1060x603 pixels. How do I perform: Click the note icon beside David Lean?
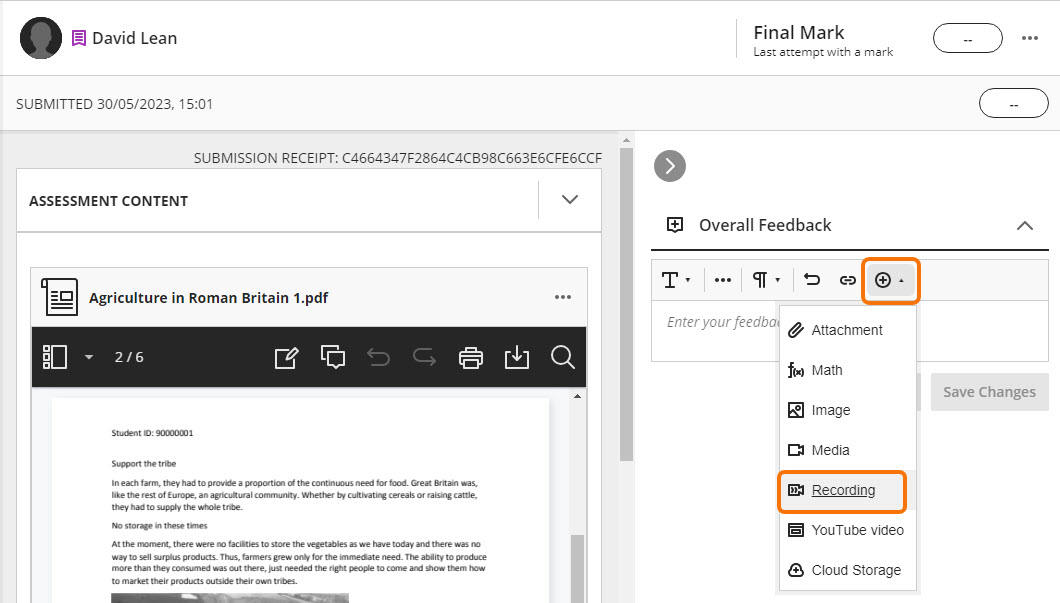point(79,37)
